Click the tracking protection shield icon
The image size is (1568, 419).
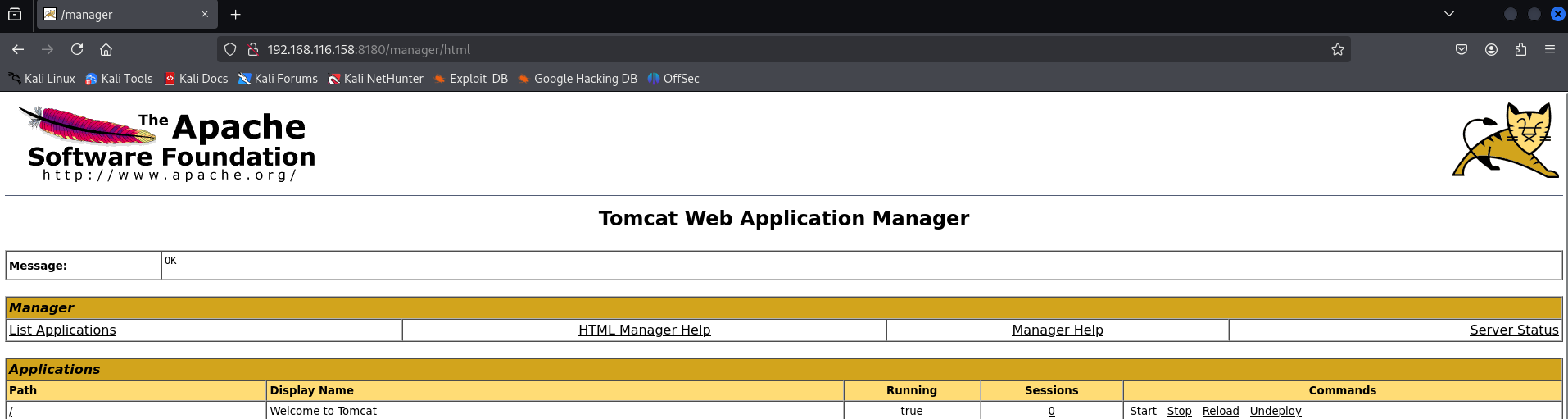(x=230, y=49)
